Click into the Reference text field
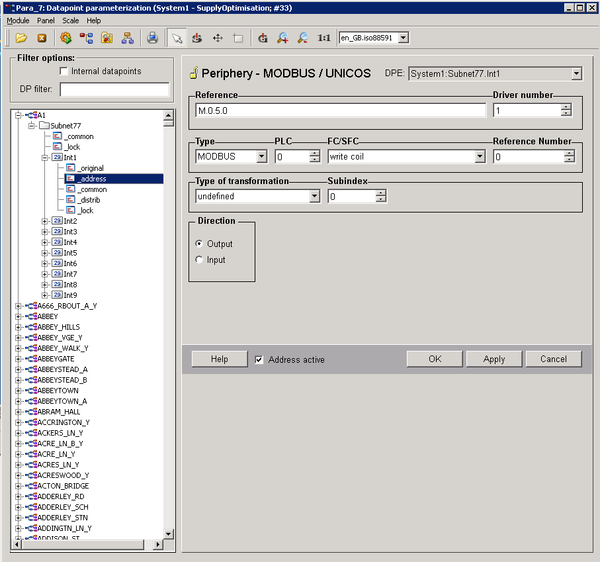This screenshot has width=600, height=562. [340, 110]
